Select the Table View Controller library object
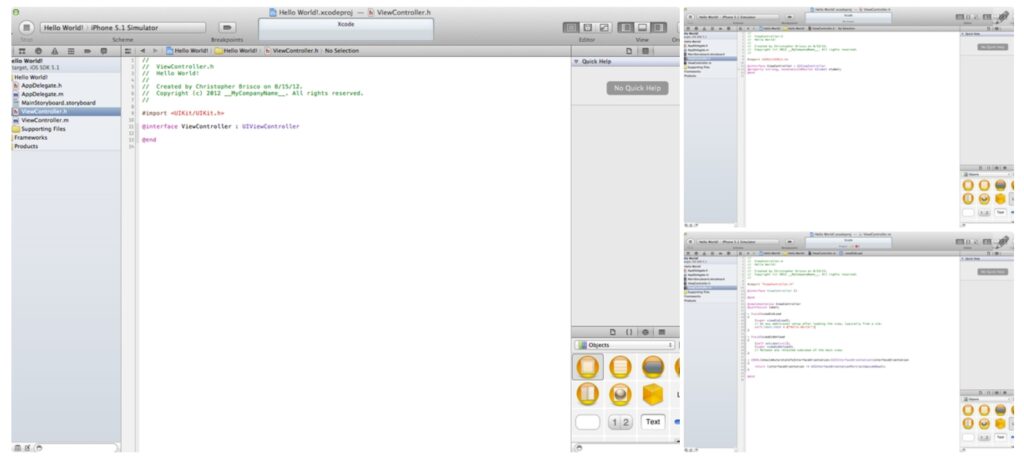This screenshot has width=1024, height=463. (619, 367)
